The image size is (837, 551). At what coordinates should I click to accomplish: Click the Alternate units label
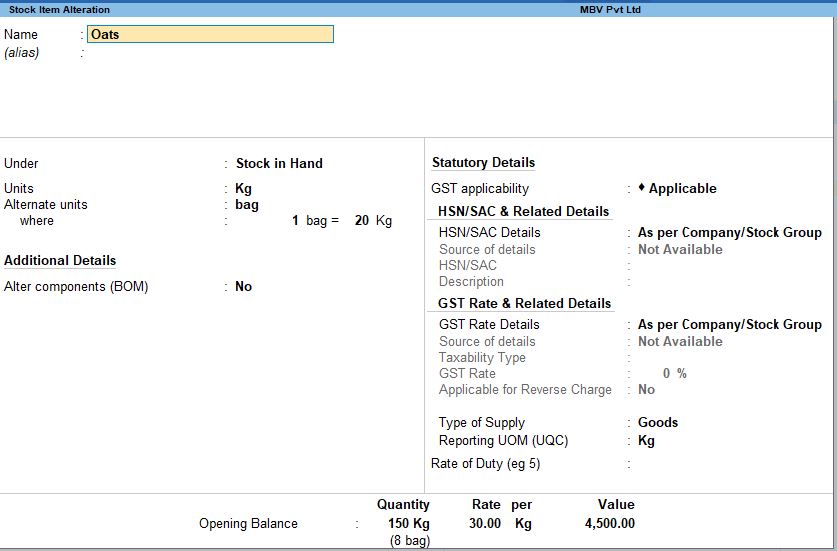[45, 204]
